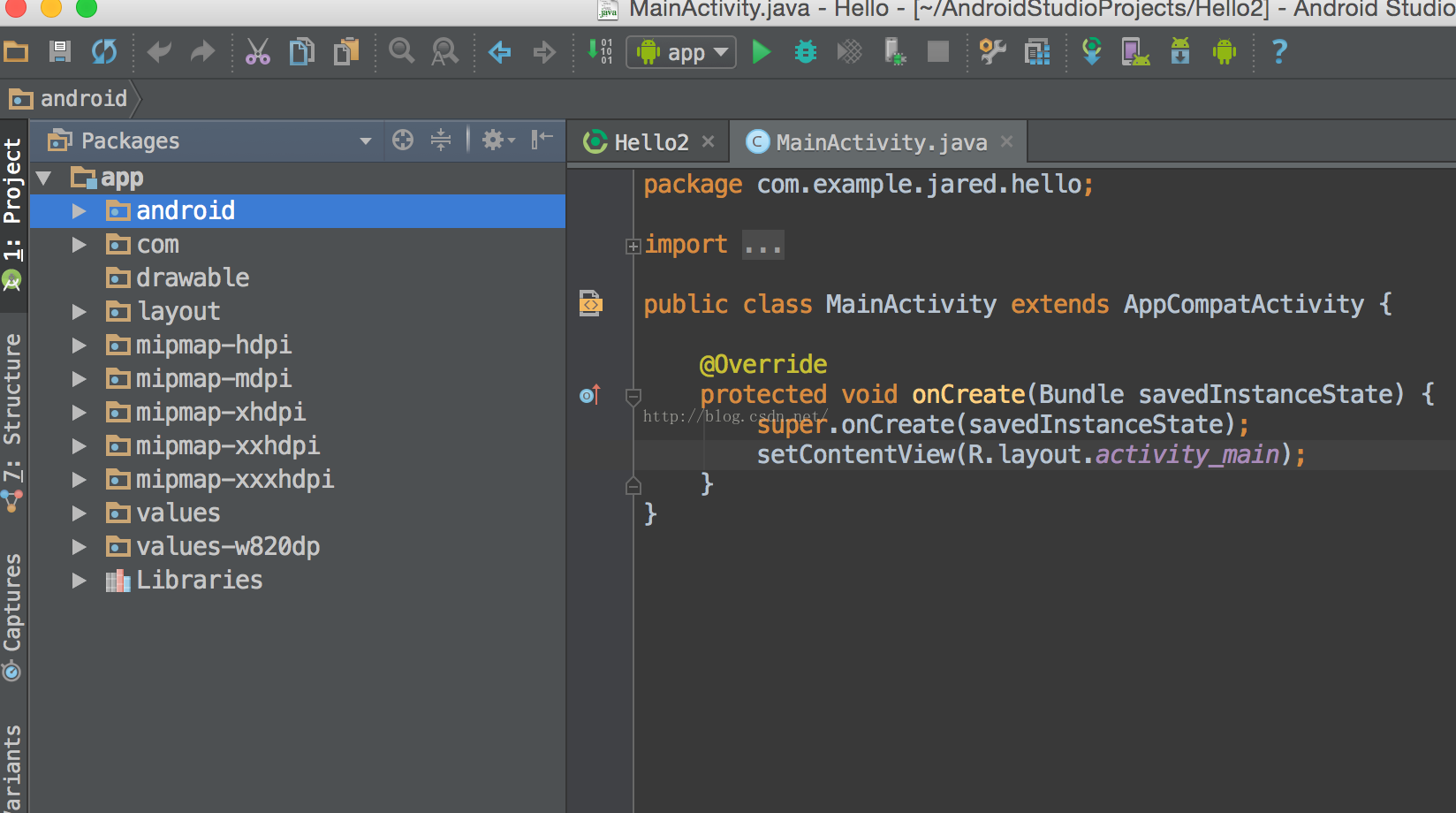This screenshot has height=813, width=1456.
Task: Sync project with Gradle files icon
Action: (1092, 51)
